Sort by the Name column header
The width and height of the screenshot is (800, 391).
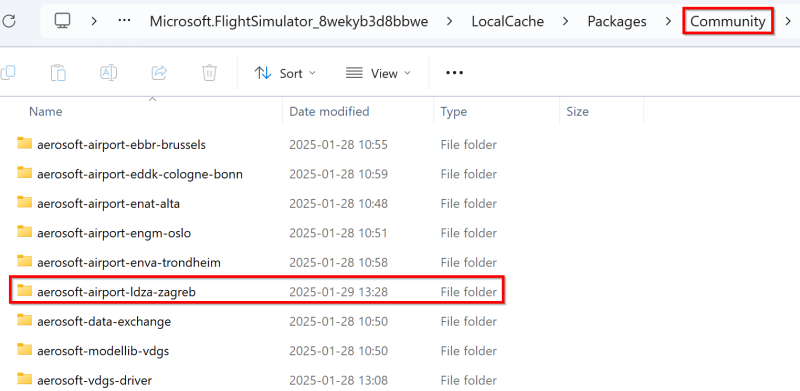coord(45,111)
